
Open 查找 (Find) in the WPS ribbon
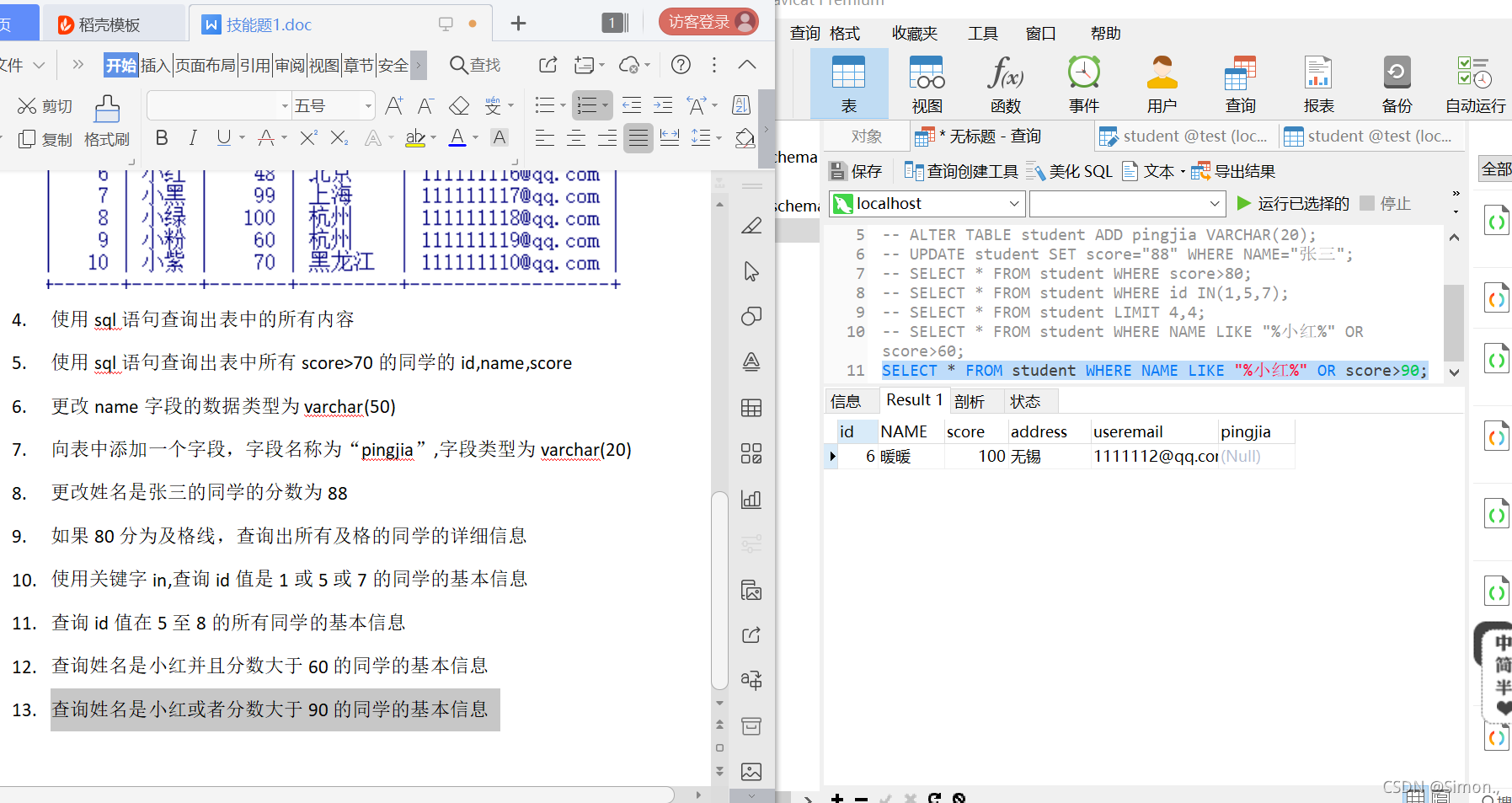(x=475, y=65)
